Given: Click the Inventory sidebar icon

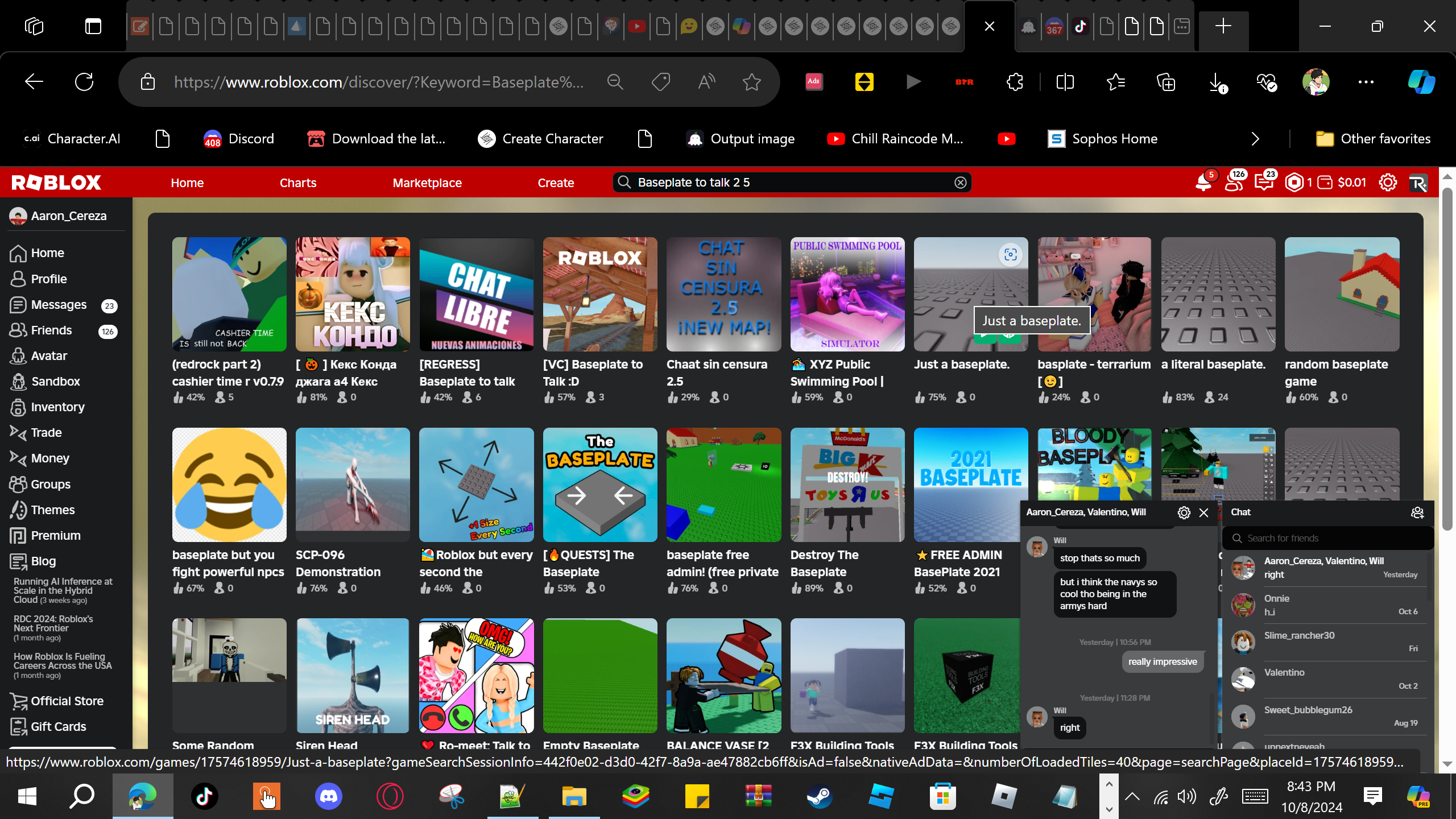Looking at the screenshot, I should tap(18, 407).
